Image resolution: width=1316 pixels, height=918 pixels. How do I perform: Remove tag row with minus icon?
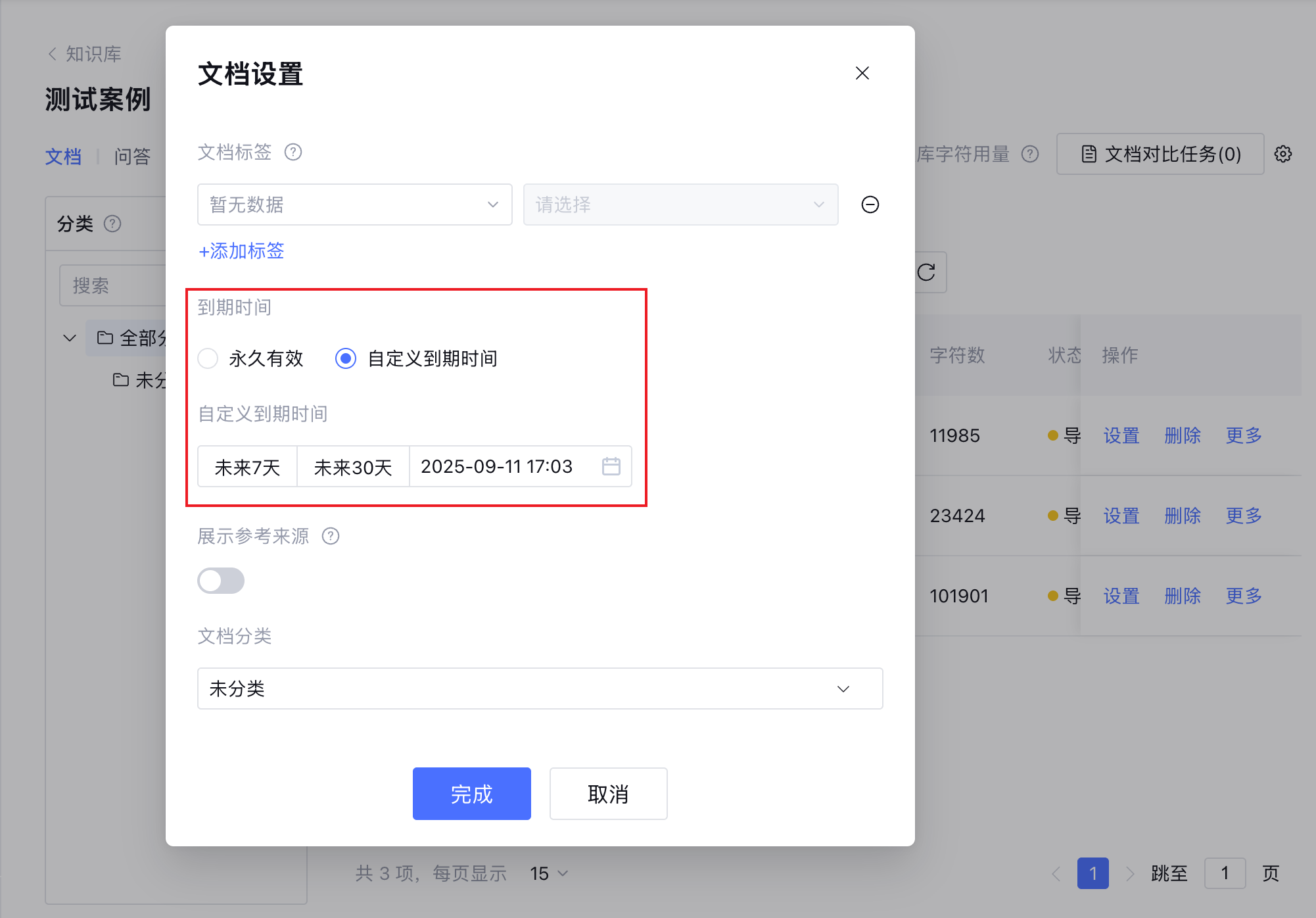click(x=870, y=205)
